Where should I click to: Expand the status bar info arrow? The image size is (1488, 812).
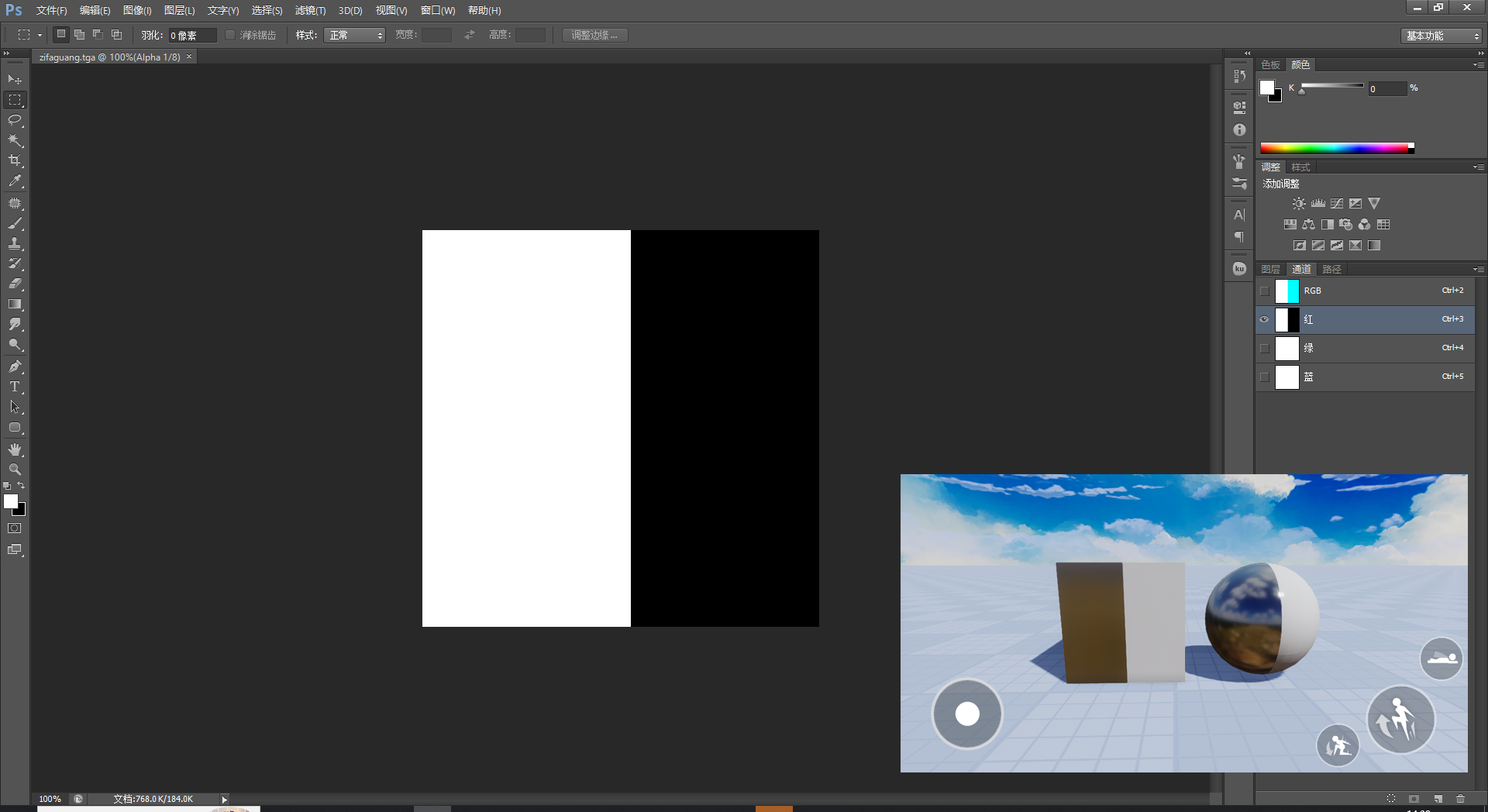pyautogui.click(x=225, y=800)
